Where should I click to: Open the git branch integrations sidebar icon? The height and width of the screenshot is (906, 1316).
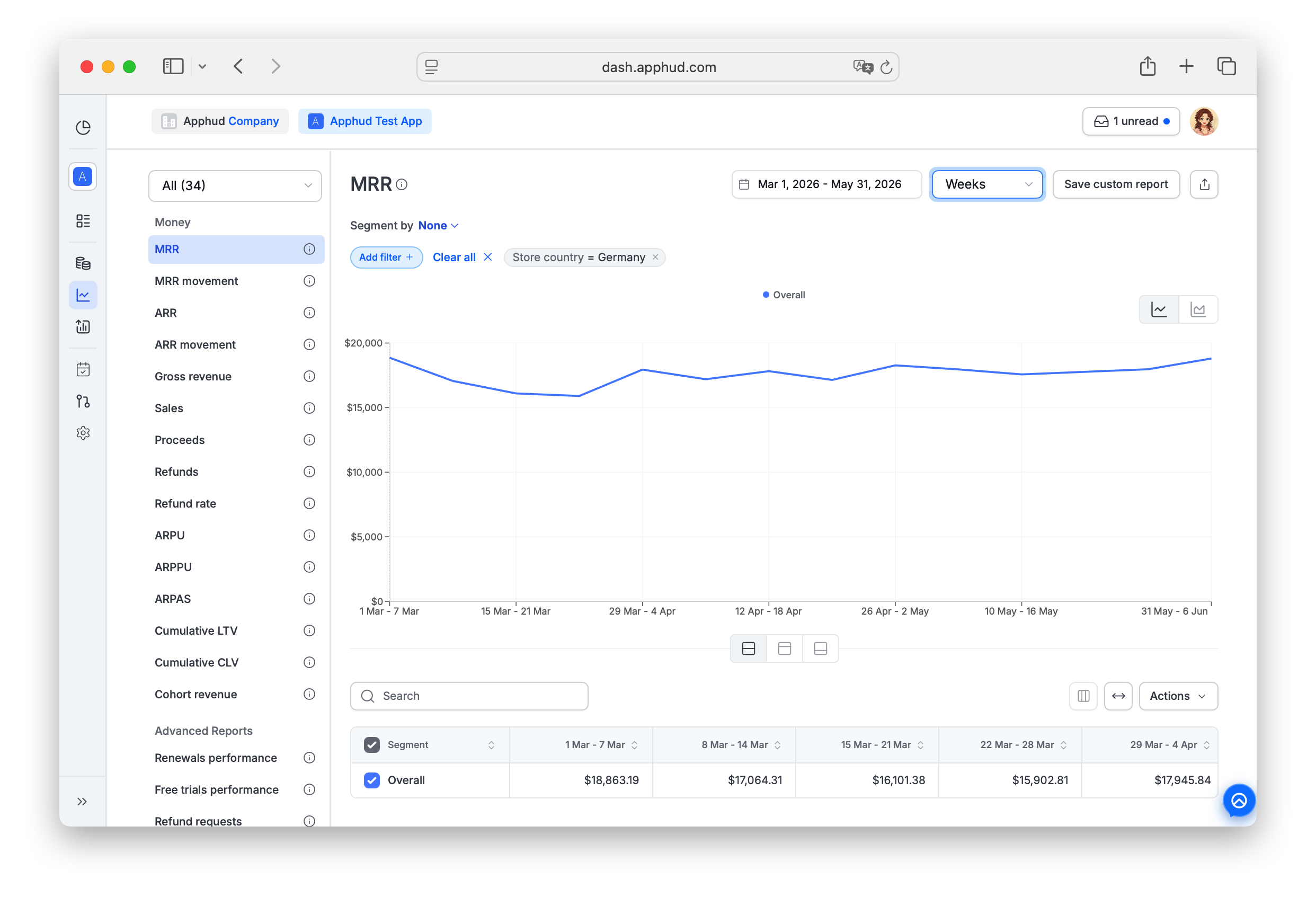pyautogui.click(x=83, y=402)
